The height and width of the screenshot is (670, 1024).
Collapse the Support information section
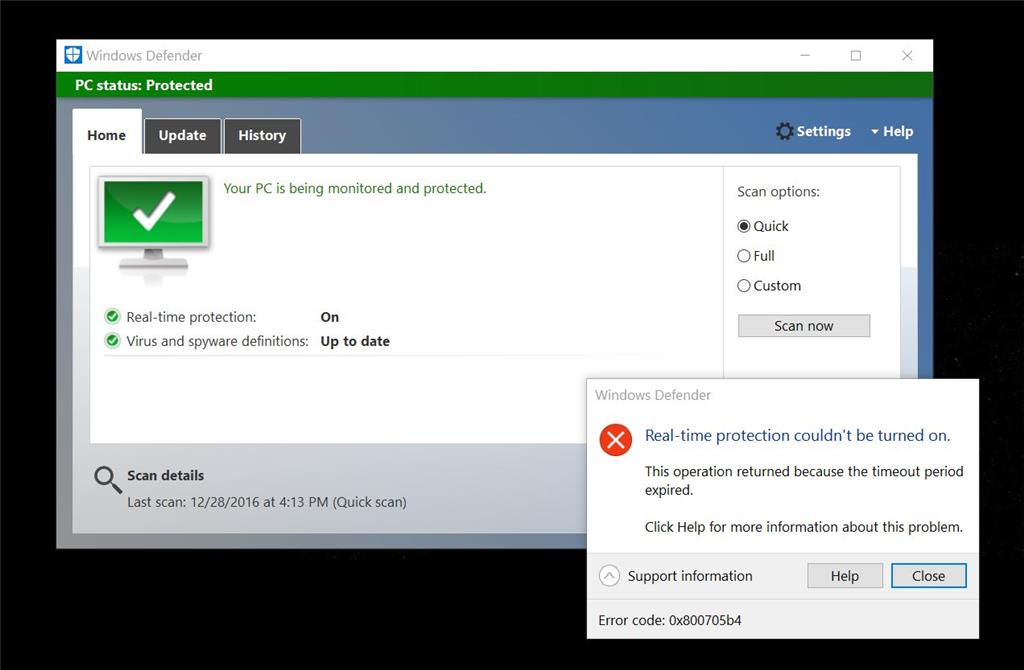[609, 576]
